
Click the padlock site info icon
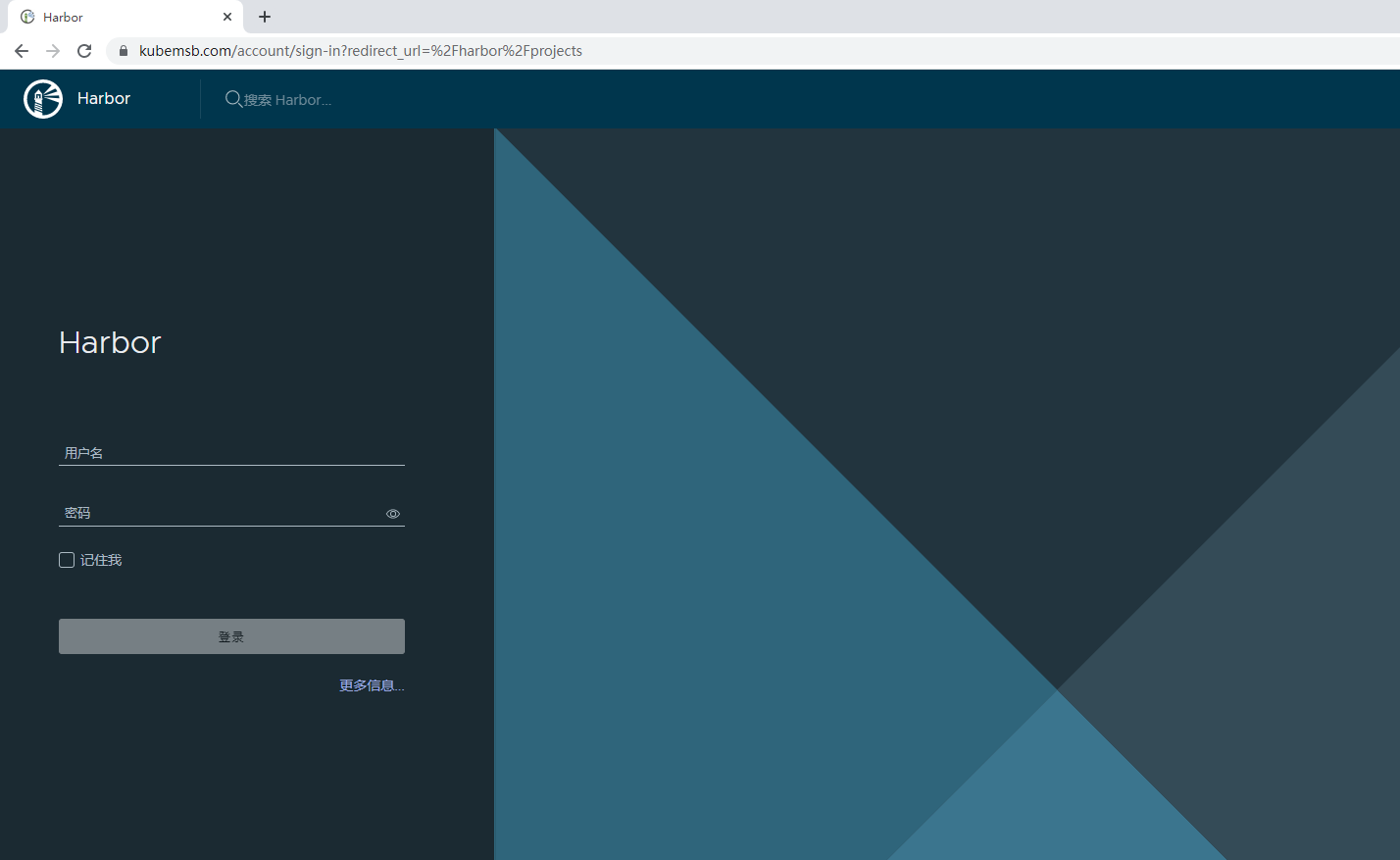pyautogui.click(x=124, y=51)
